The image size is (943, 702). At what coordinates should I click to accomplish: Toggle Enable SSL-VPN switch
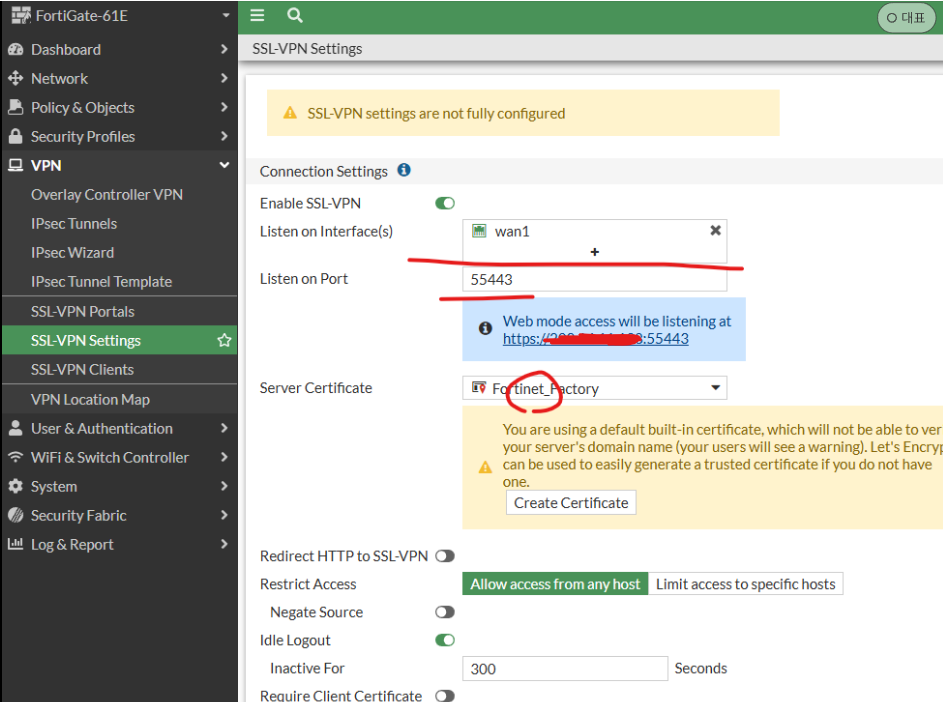coord(445,203)
